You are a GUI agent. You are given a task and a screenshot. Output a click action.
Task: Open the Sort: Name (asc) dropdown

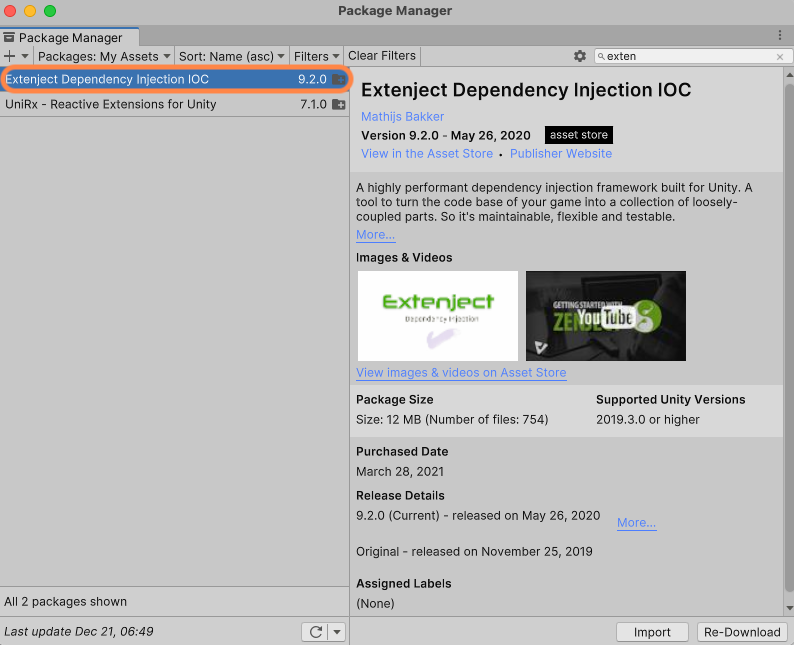tap(231, 56)
